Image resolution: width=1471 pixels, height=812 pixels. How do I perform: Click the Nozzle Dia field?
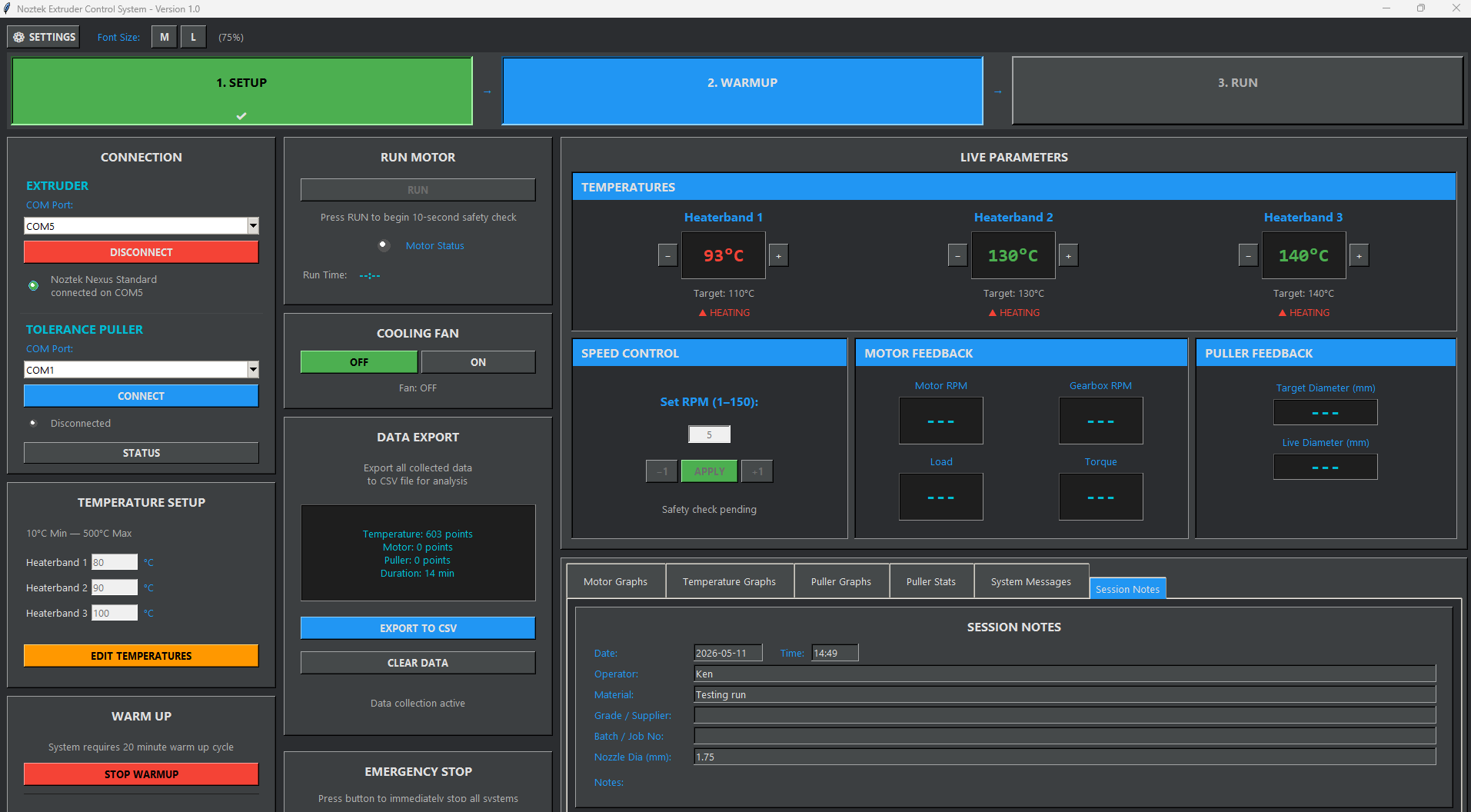click(1064, 757)
